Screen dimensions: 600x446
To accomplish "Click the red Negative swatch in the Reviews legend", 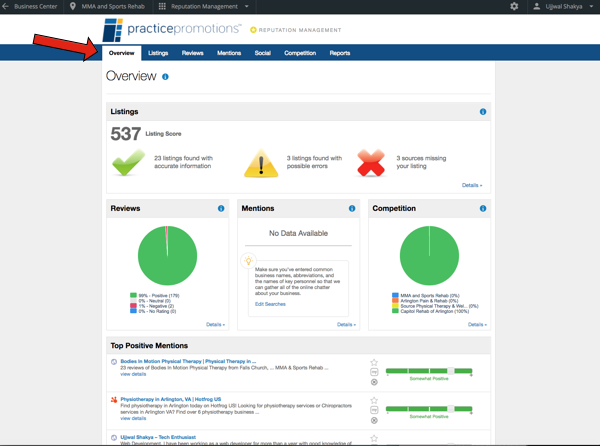I will tap(133, 306).
